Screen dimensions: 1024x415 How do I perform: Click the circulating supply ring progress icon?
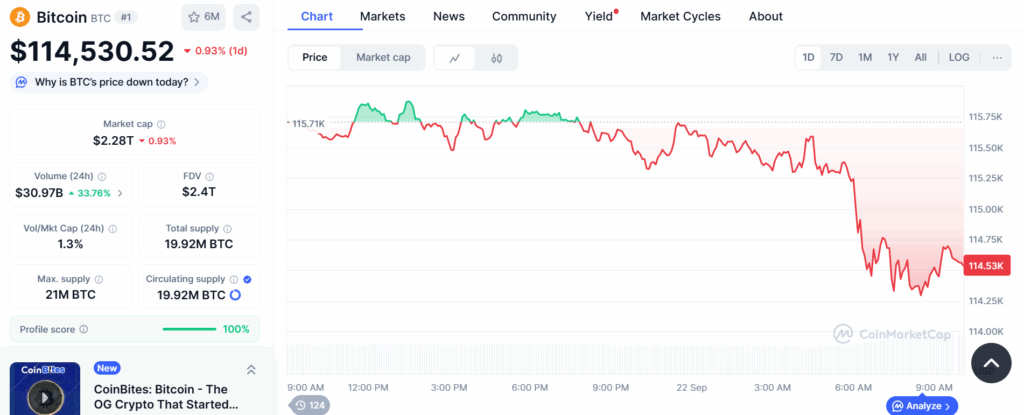pyautogui.click(x=236, y=295)
